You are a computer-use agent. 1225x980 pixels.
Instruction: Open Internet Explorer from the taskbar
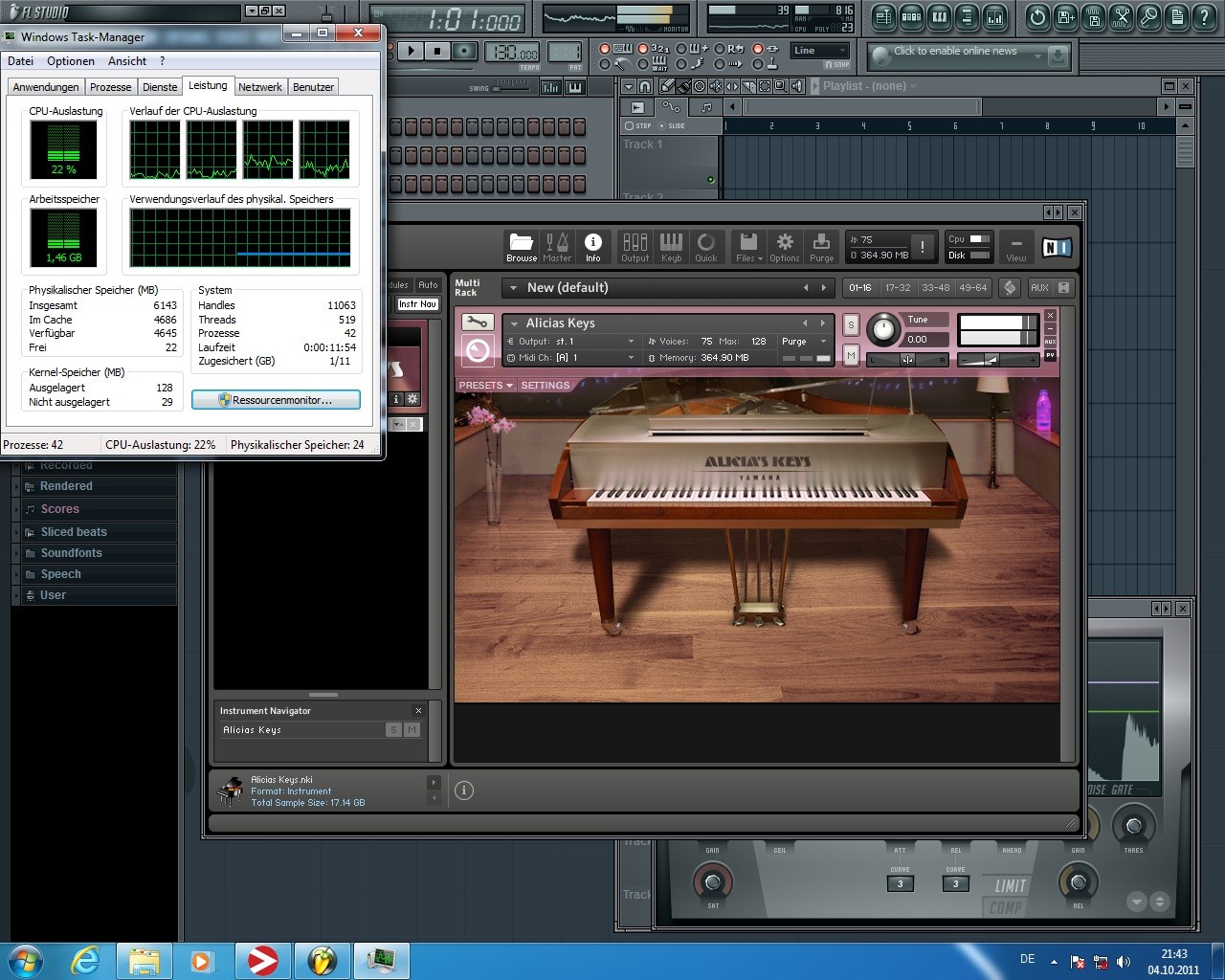pyautogui.click(x=86, y=960)
